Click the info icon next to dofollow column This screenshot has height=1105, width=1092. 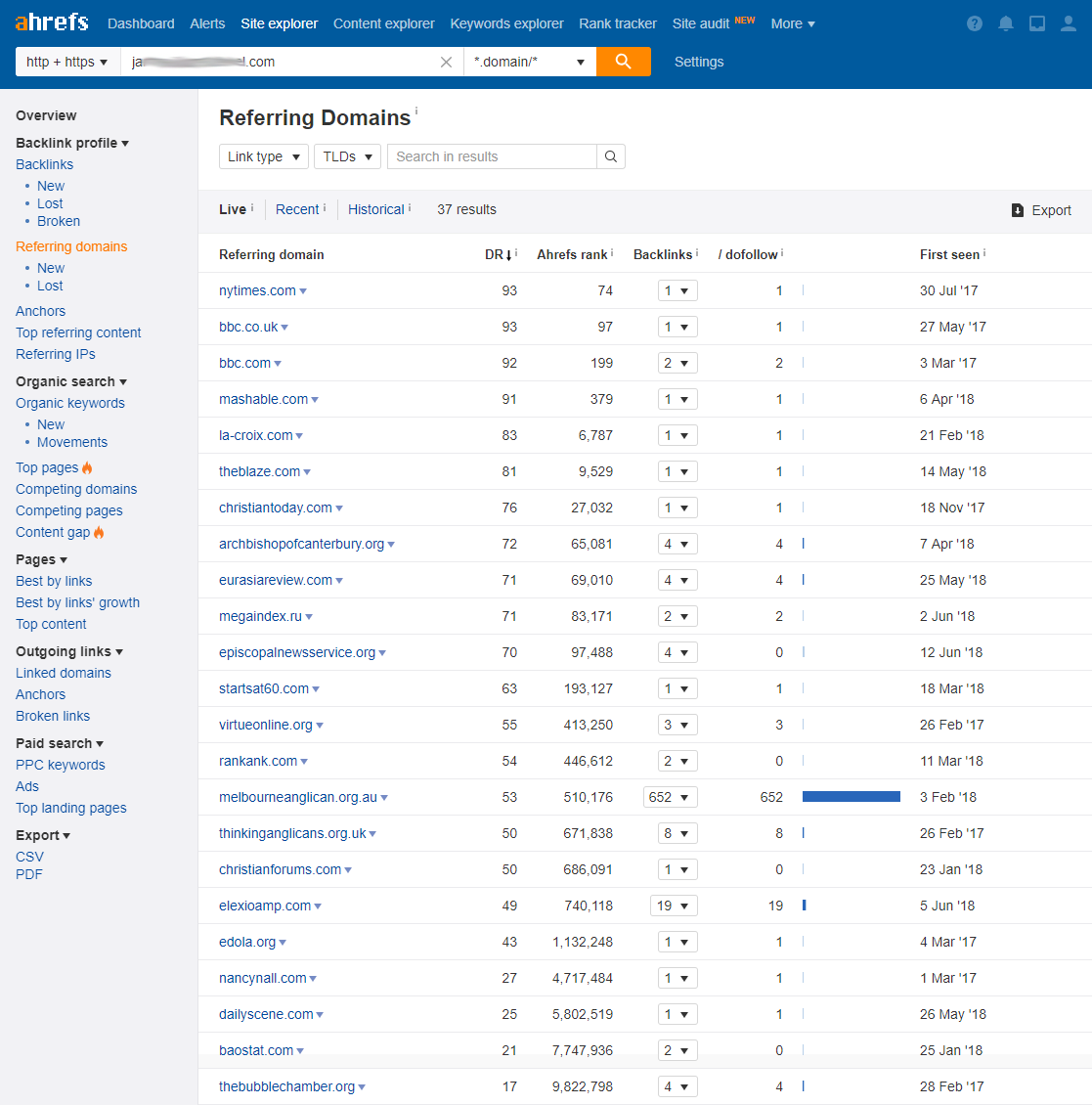coord(783,252)
